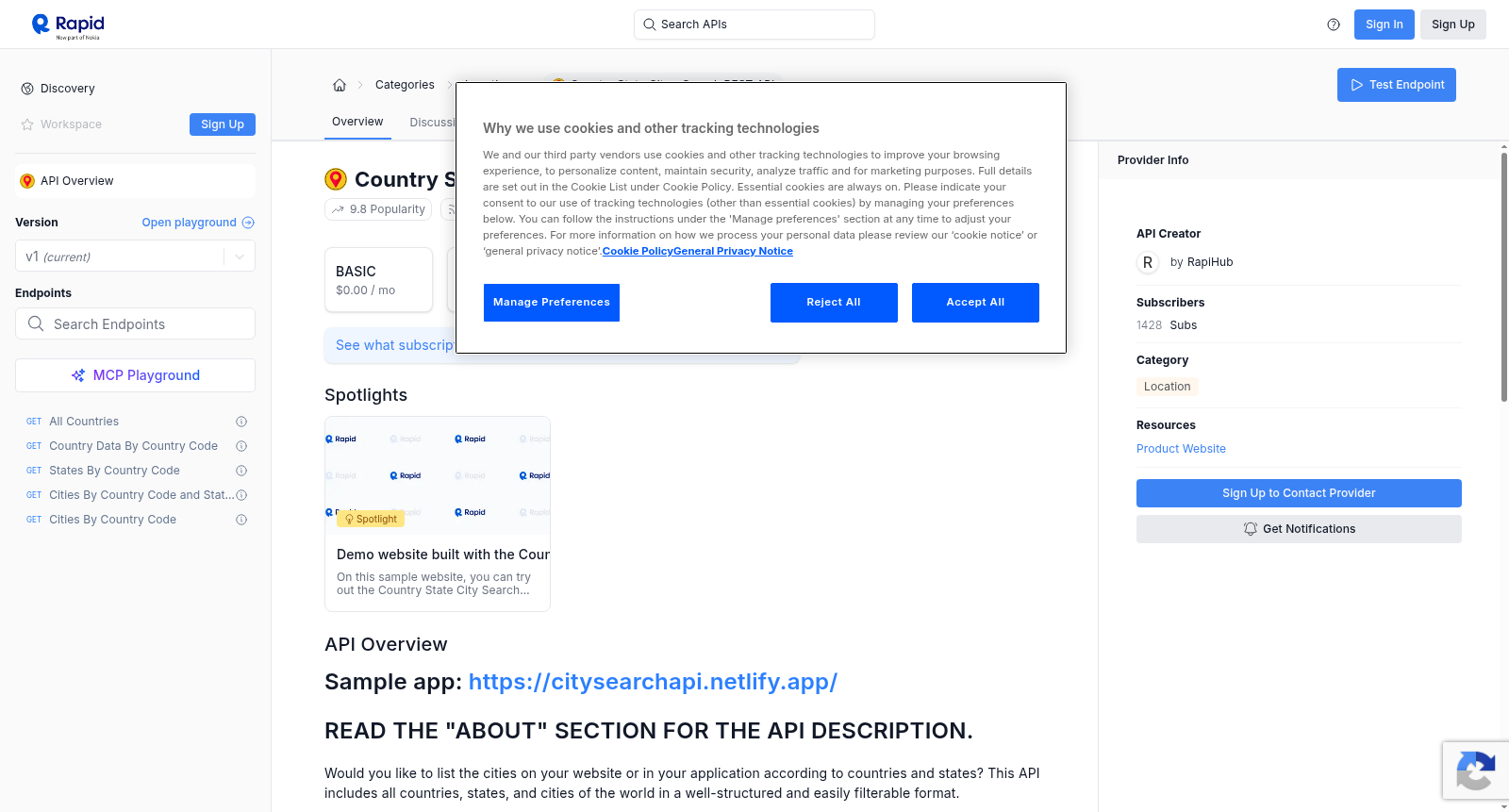Click Get Notifications button
Image resolution: width=1509 pixels, height=812 pixels.
point(1299,529)
